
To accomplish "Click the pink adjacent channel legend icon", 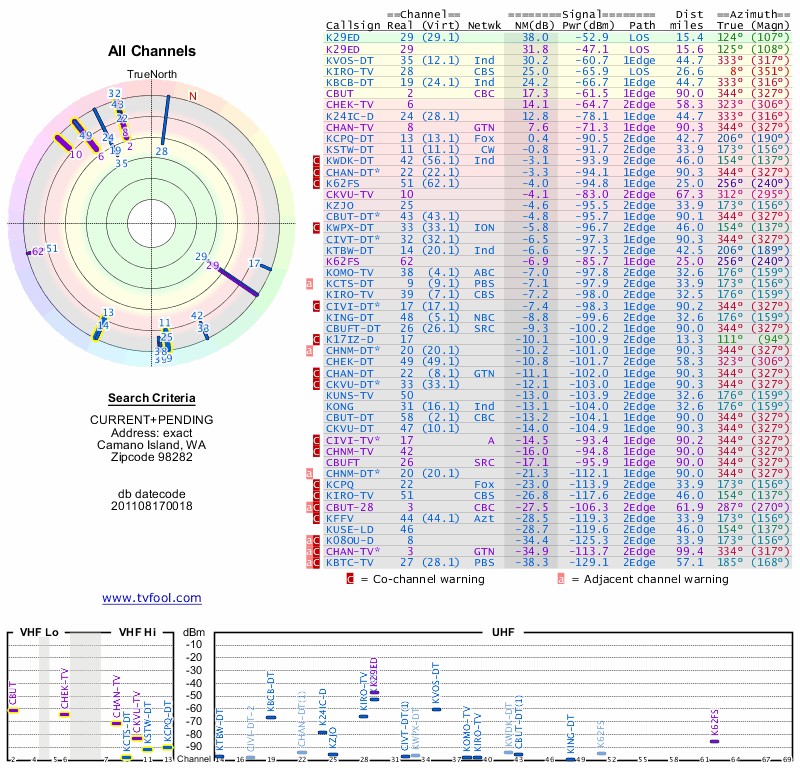I will click(561, 579).
